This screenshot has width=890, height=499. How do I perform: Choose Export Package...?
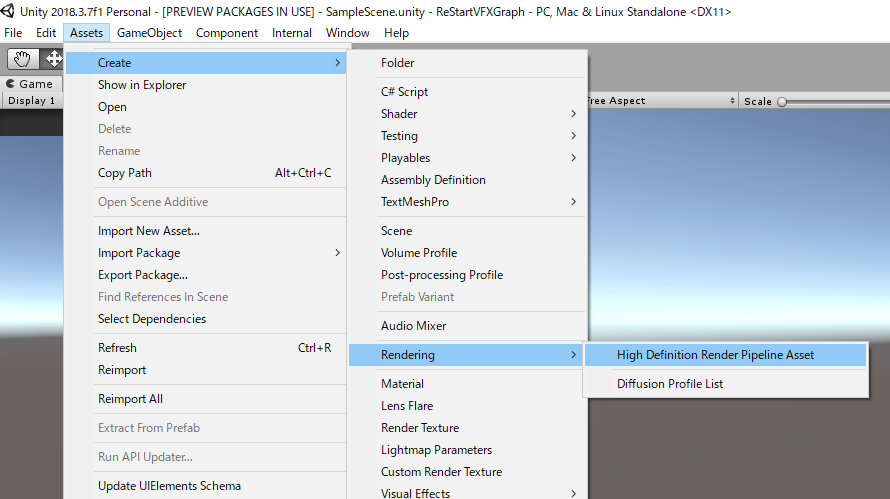point(206,275)
